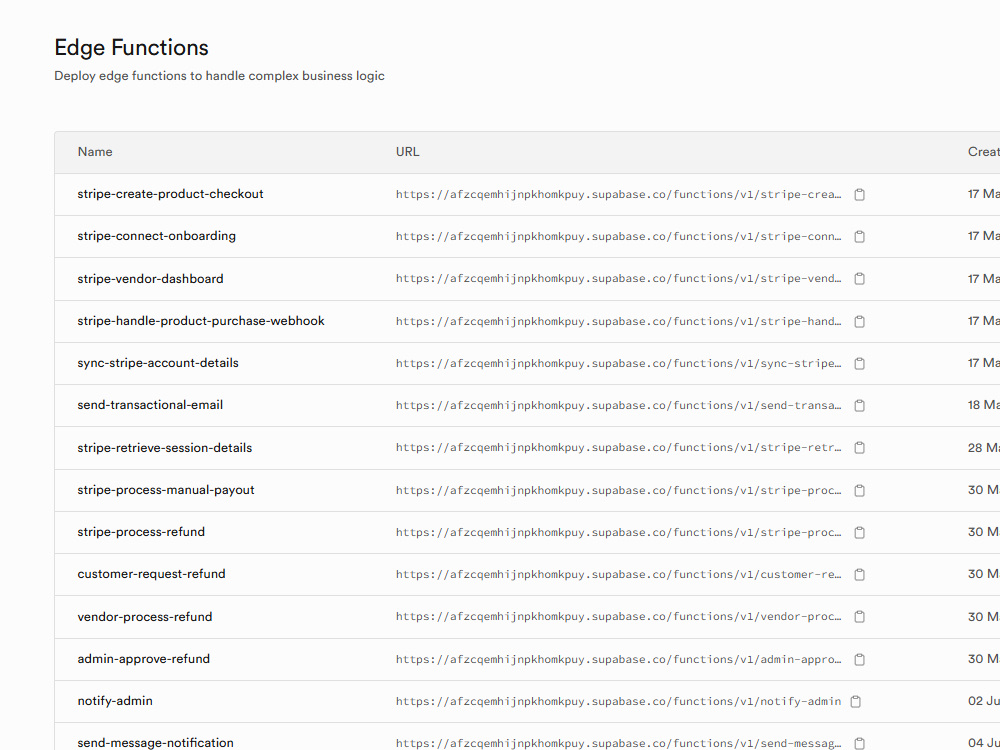Screen dimensions: 1000x750
Task: Open stripe-vendor-dashboard function
Action: [151, 279]
